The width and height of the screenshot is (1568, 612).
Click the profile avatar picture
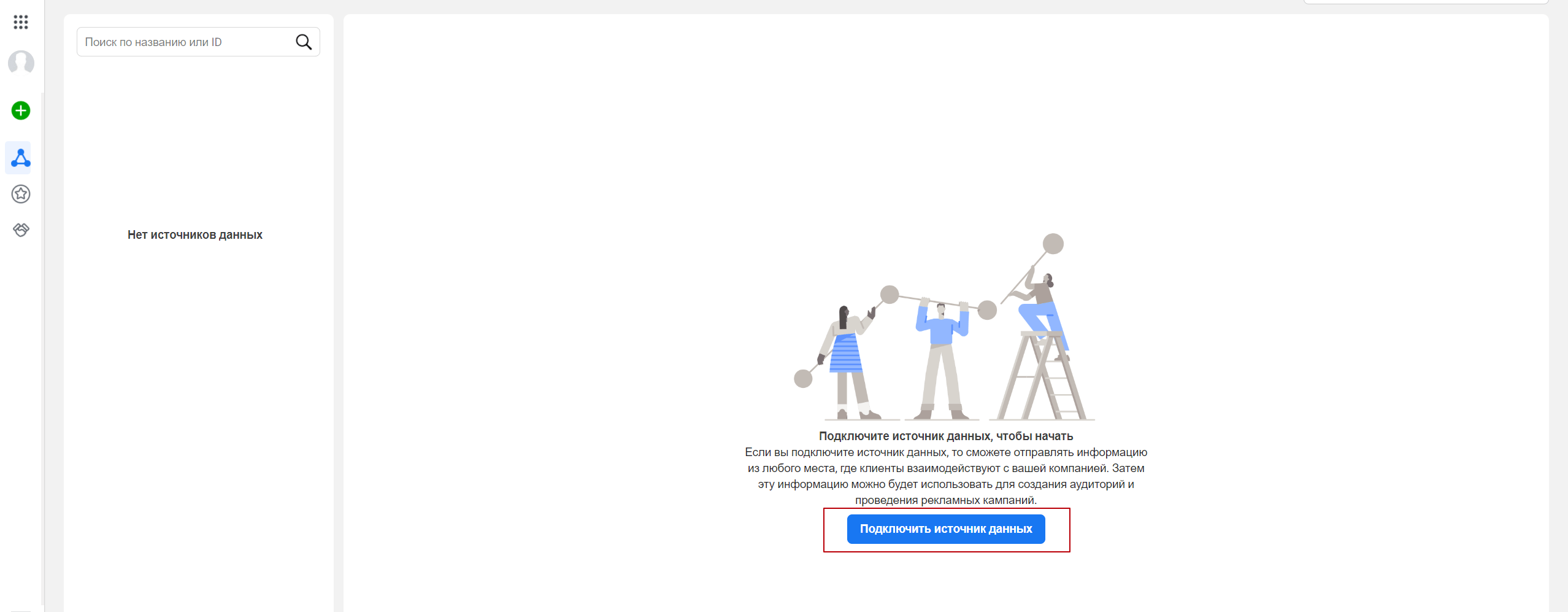point(21,63)
